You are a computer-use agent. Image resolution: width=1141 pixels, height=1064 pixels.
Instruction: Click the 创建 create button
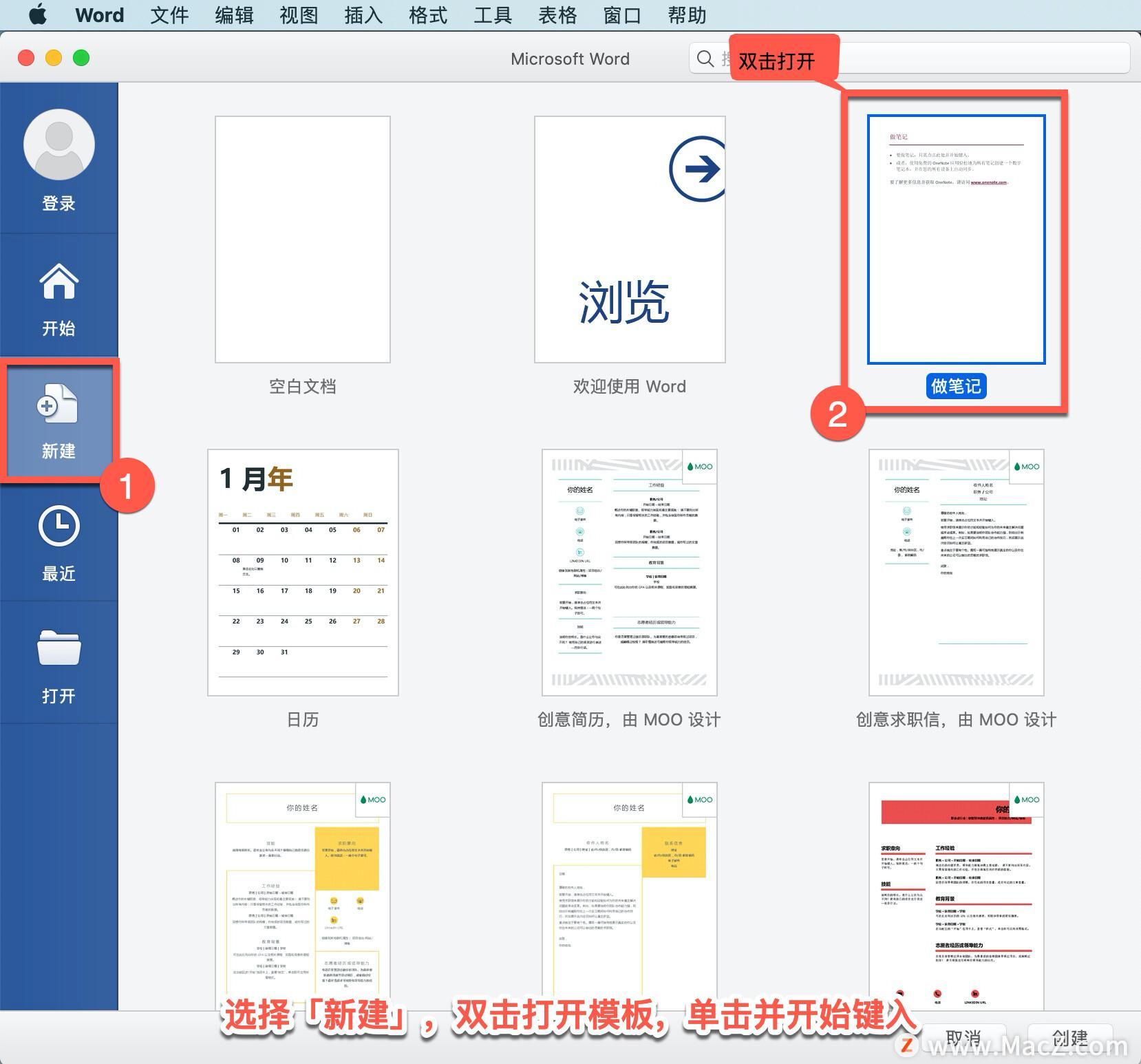(1070, 1039)
